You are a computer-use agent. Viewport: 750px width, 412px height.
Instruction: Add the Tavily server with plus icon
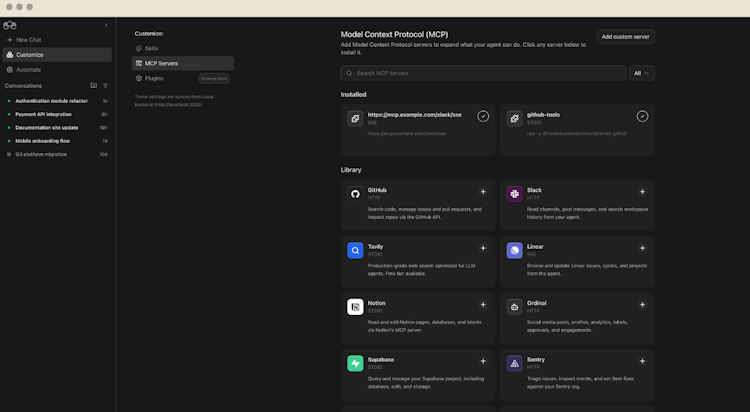click(483, 248)
